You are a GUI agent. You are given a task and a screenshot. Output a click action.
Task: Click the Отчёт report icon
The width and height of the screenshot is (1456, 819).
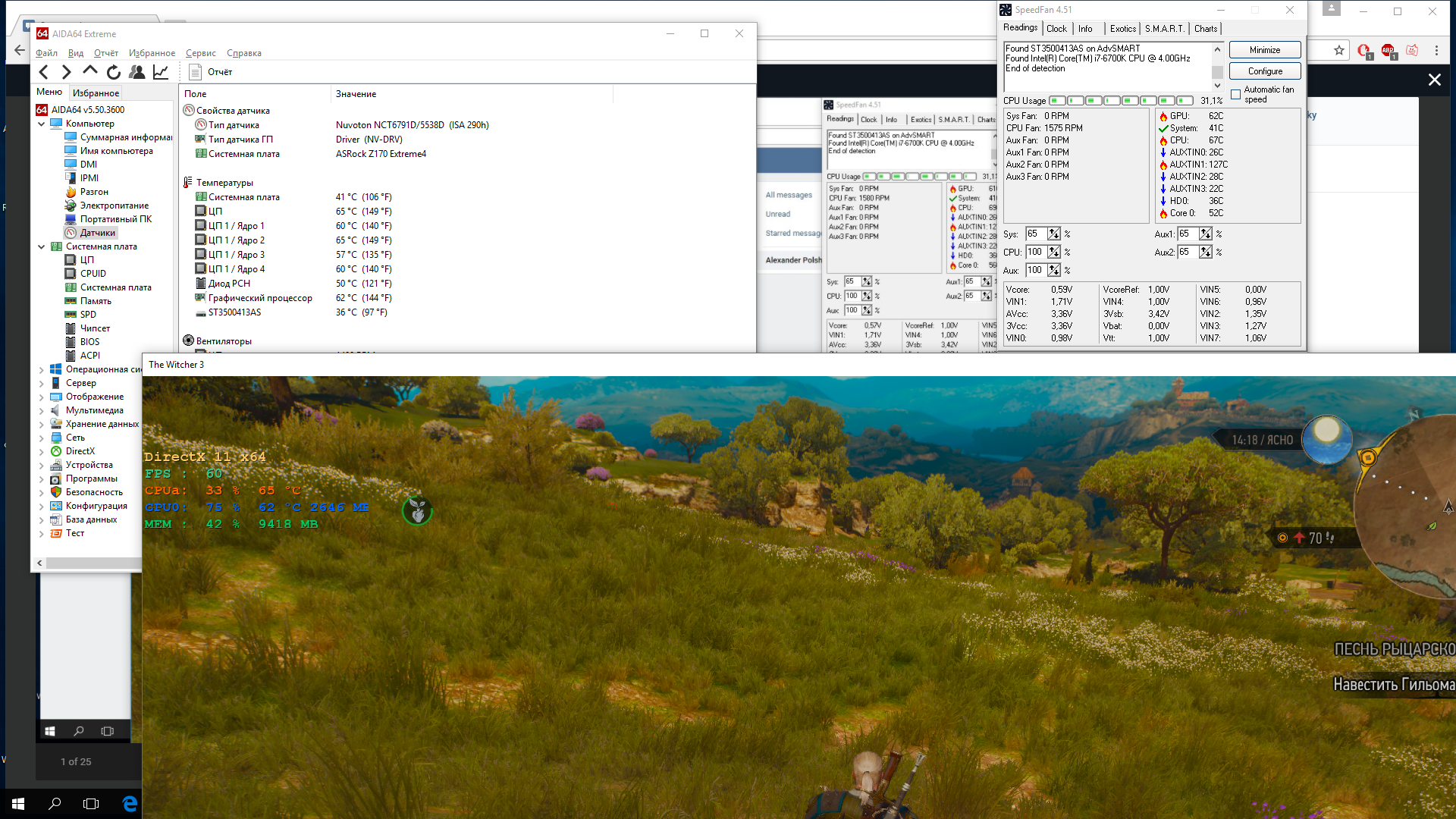(x=195, y=72)
